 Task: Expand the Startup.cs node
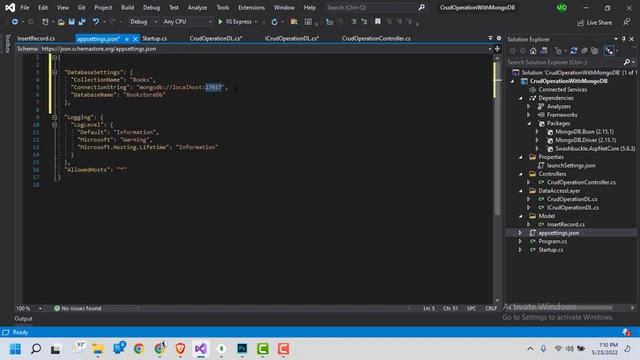coord(520,250)
